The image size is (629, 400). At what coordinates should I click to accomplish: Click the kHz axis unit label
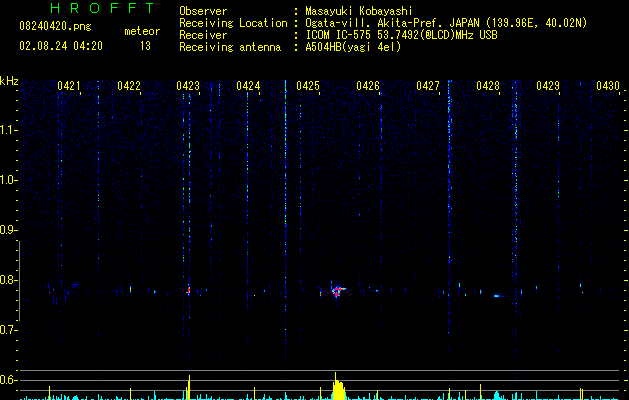[9, 81]
